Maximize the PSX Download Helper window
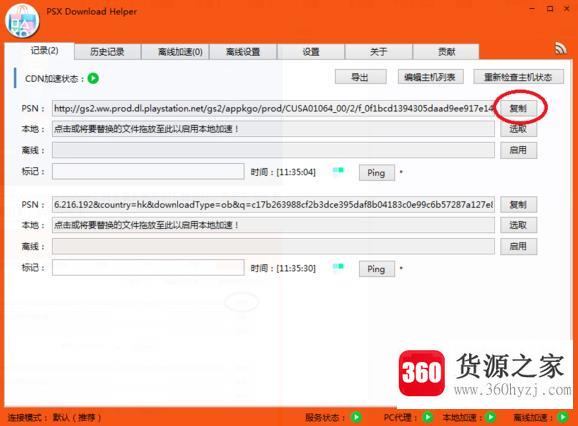The image size is (578, 426). click(550, 9)
